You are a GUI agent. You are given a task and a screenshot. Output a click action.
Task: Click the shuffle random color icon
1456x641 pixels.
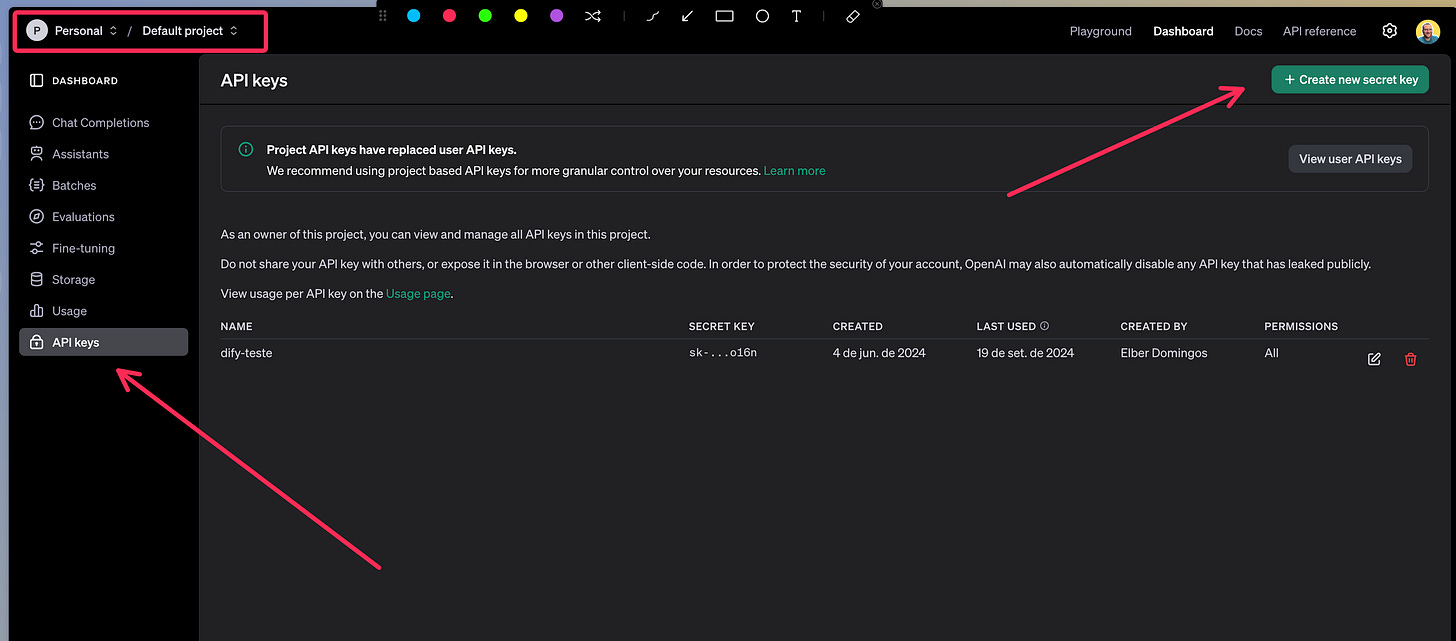pyautogui.click(x=593, y=16)
